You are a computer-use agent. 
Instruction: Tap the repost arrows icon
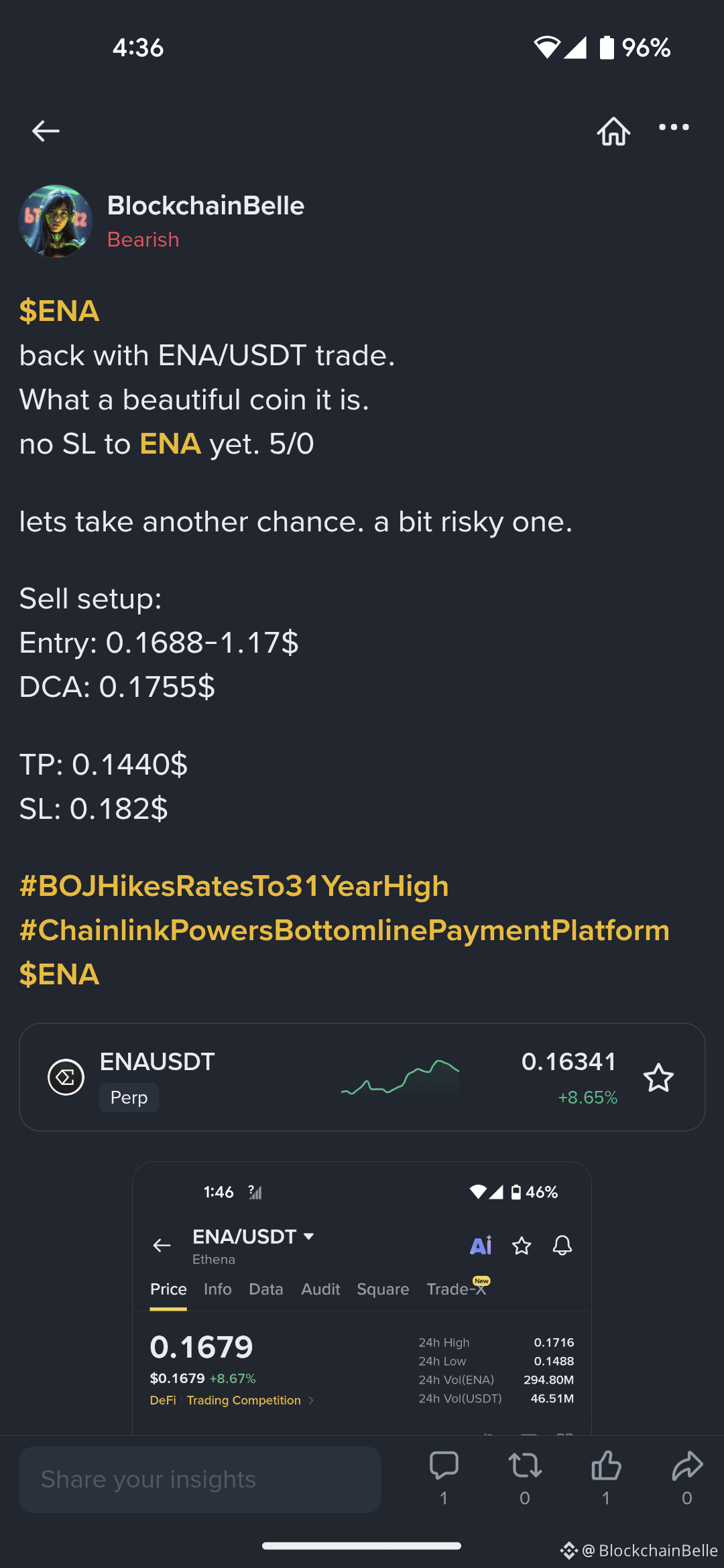pyautogui.click(x=525, y=1465)
